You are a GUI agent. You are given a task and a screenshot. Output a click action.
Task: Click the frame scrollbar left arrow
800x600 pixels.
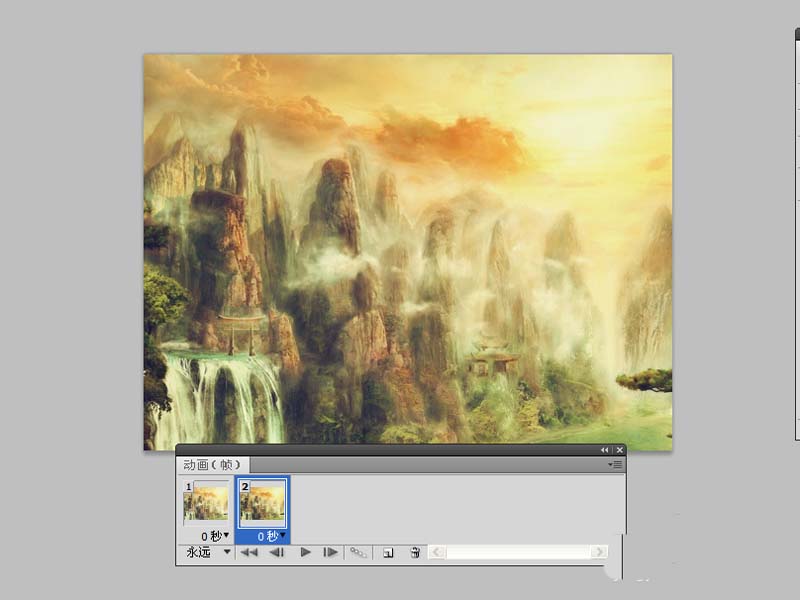[437, 552]
